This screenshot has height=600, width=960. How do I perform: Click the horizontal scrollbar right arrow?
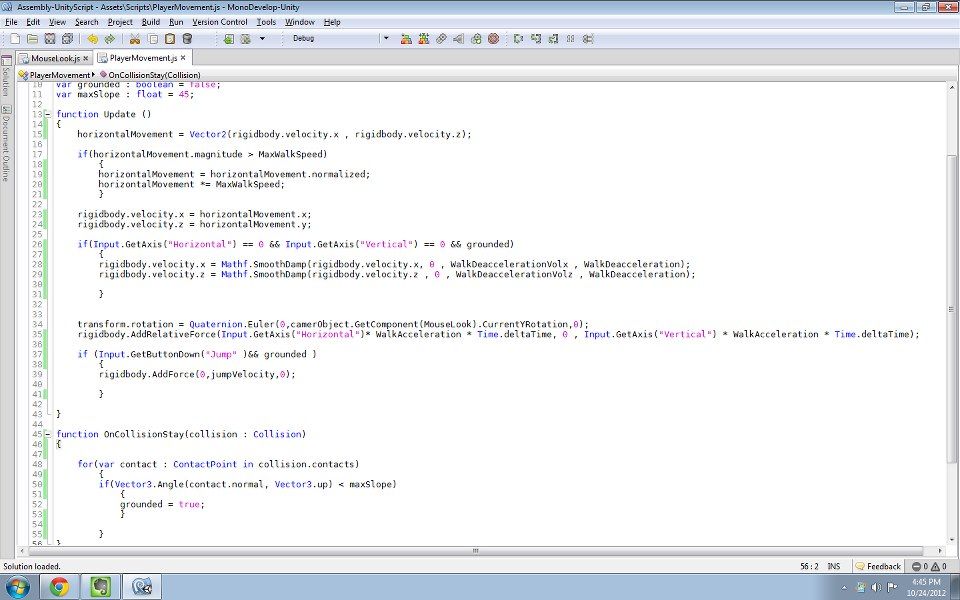click(940, 551)
